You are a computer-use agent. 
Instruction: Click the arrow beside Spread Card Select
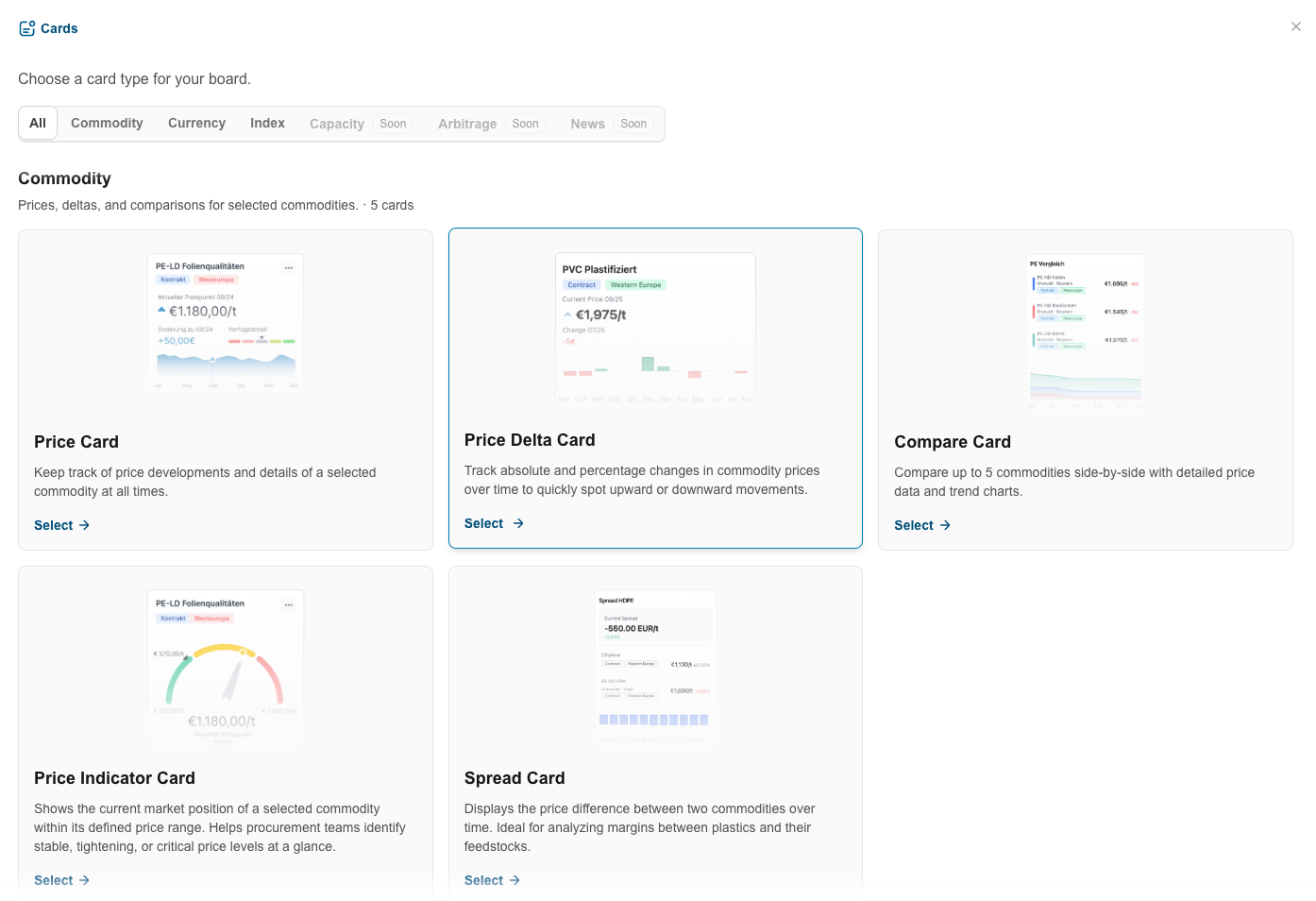515,880
